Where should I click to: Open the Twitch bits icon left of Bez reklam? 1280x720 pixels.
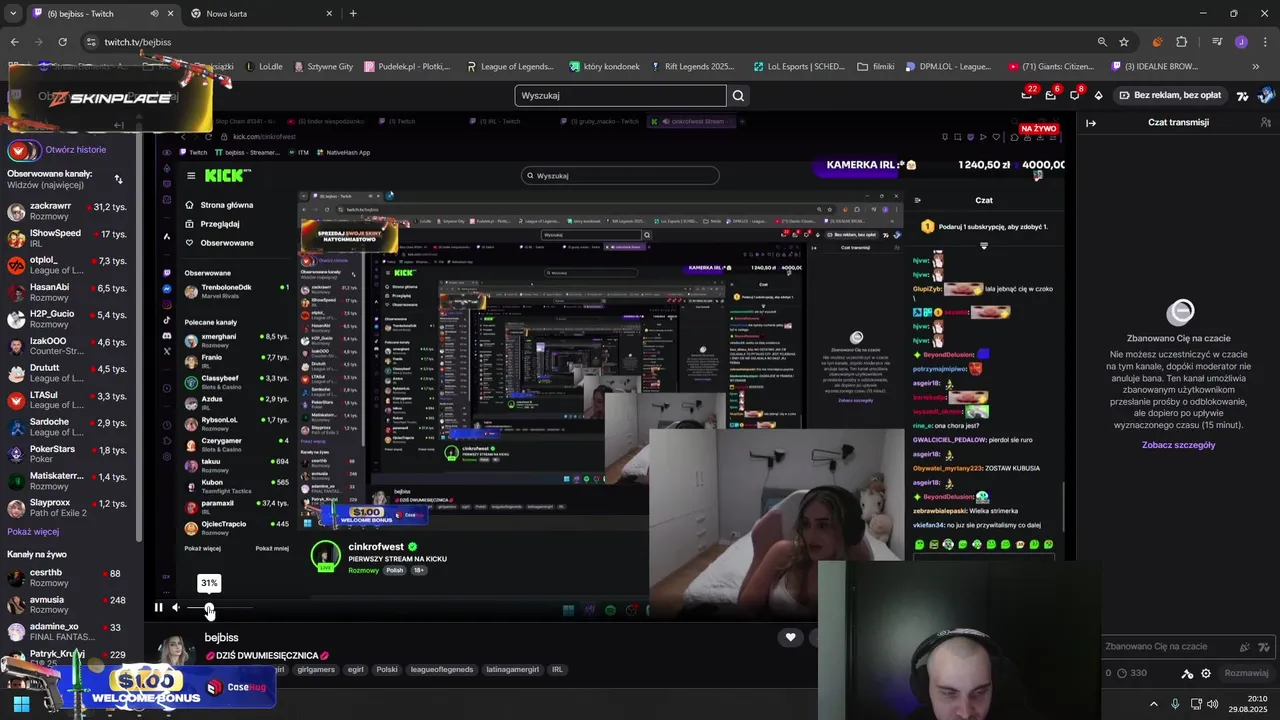1098,96
